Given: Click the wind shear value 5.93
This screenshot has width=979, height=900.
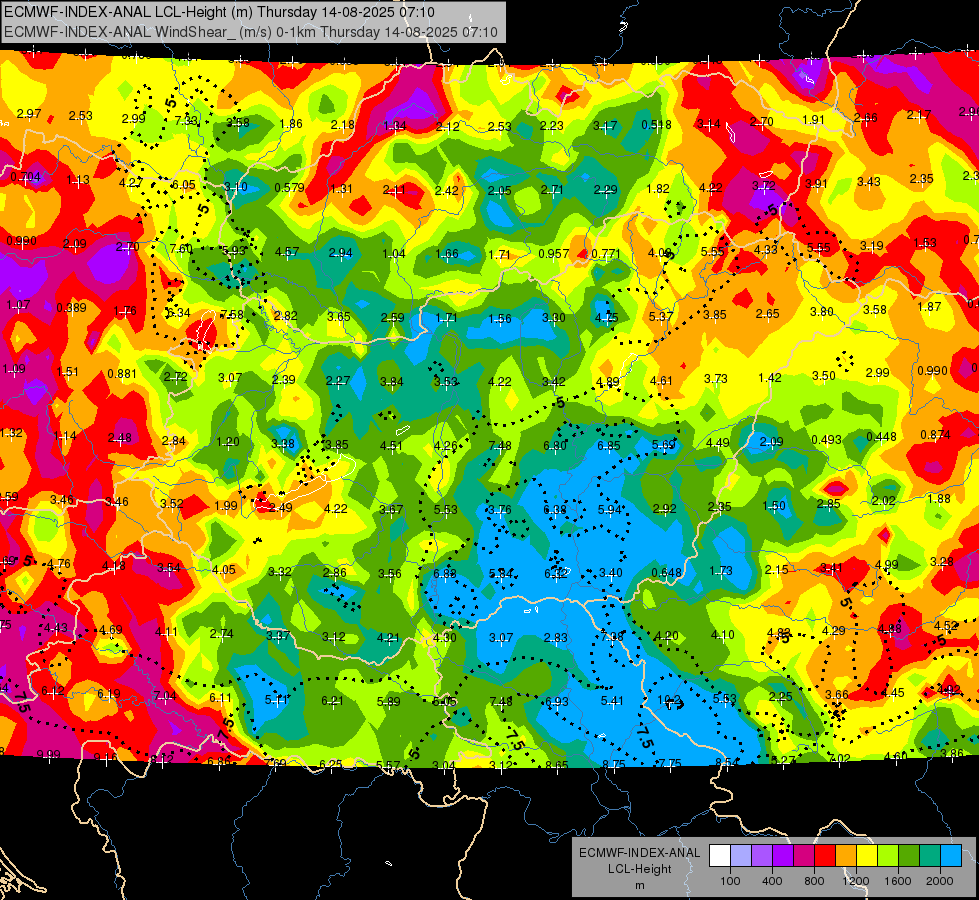Looking at the screenshot, I should click(x=234, y=250).
